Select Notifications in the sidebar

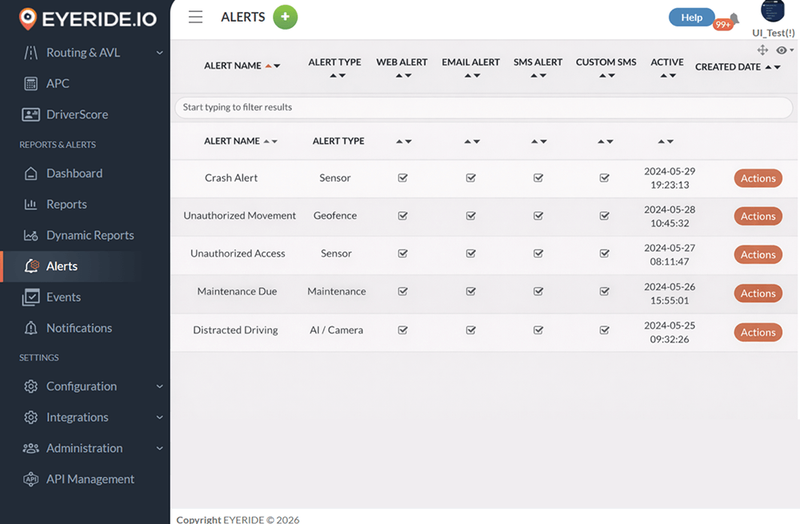[x=79, y=328]
